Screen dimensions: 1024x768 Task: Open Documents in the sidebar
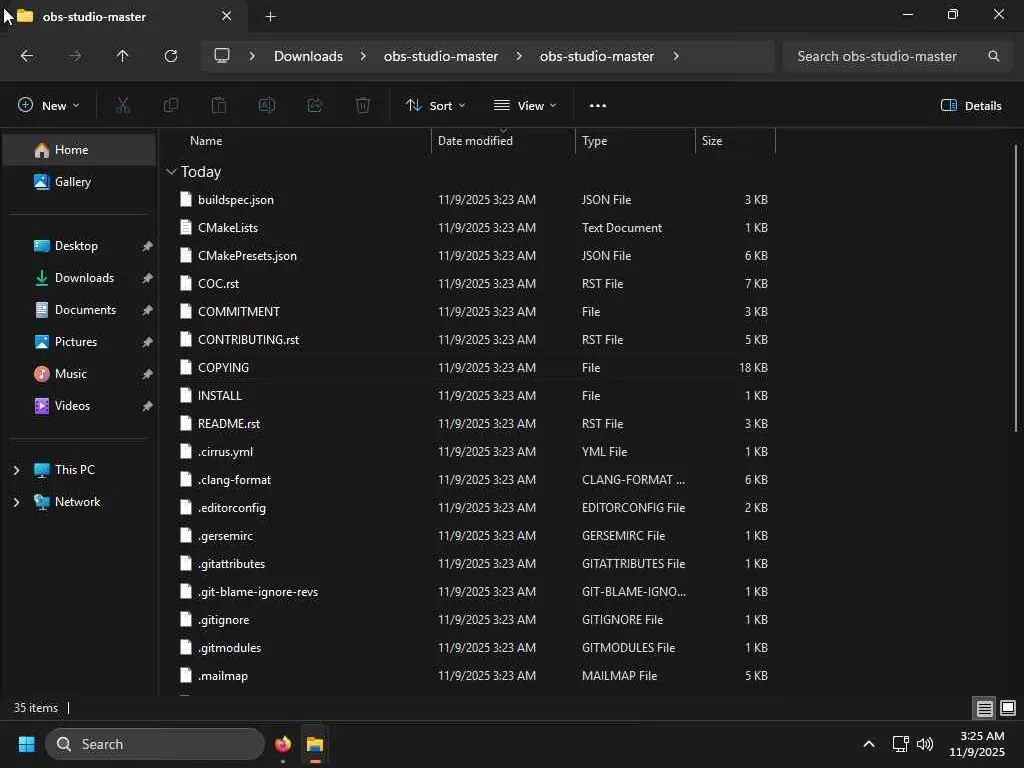pos(79,310)
